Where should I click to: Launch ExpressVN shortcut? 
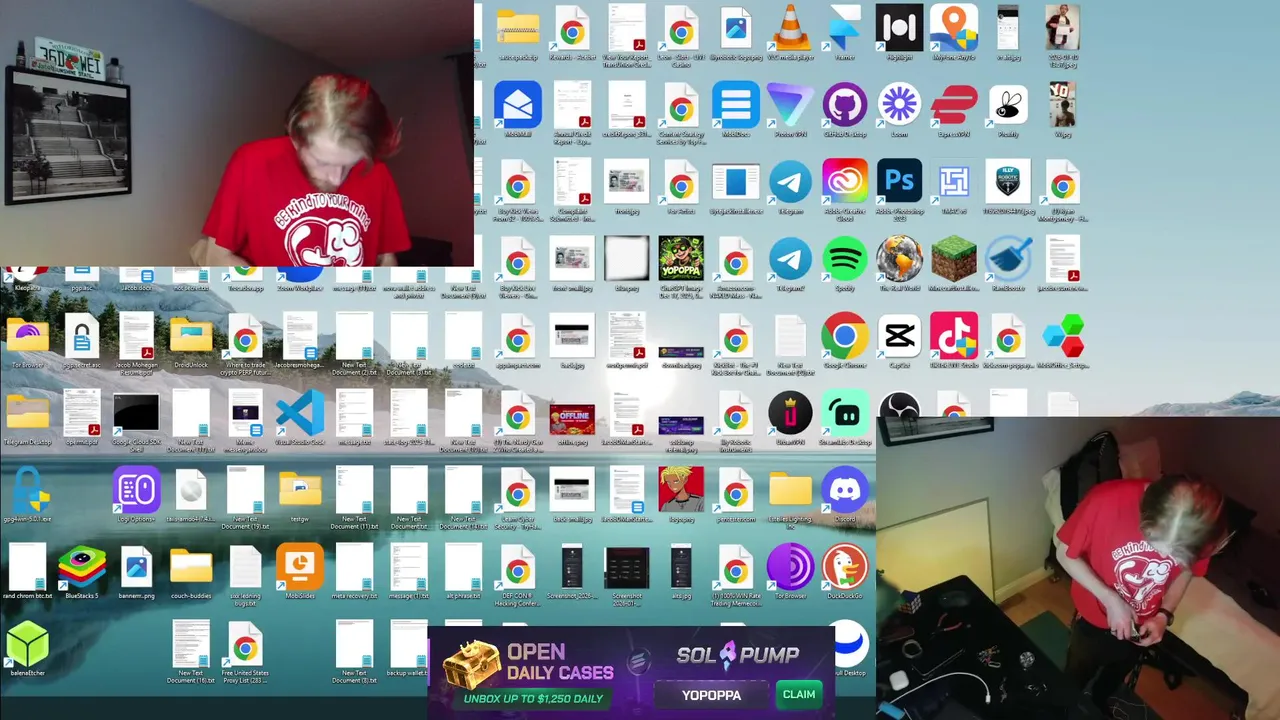point(954,105)
